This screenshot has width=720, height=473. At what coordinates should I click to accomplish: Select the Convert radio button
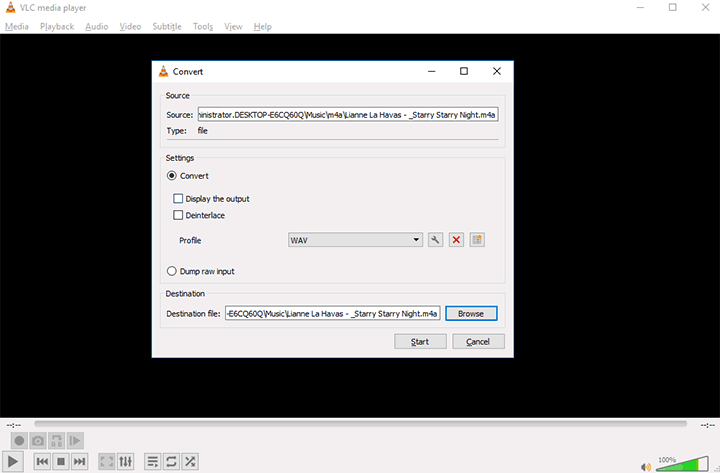pyautogui.click(x=172, y=176)
